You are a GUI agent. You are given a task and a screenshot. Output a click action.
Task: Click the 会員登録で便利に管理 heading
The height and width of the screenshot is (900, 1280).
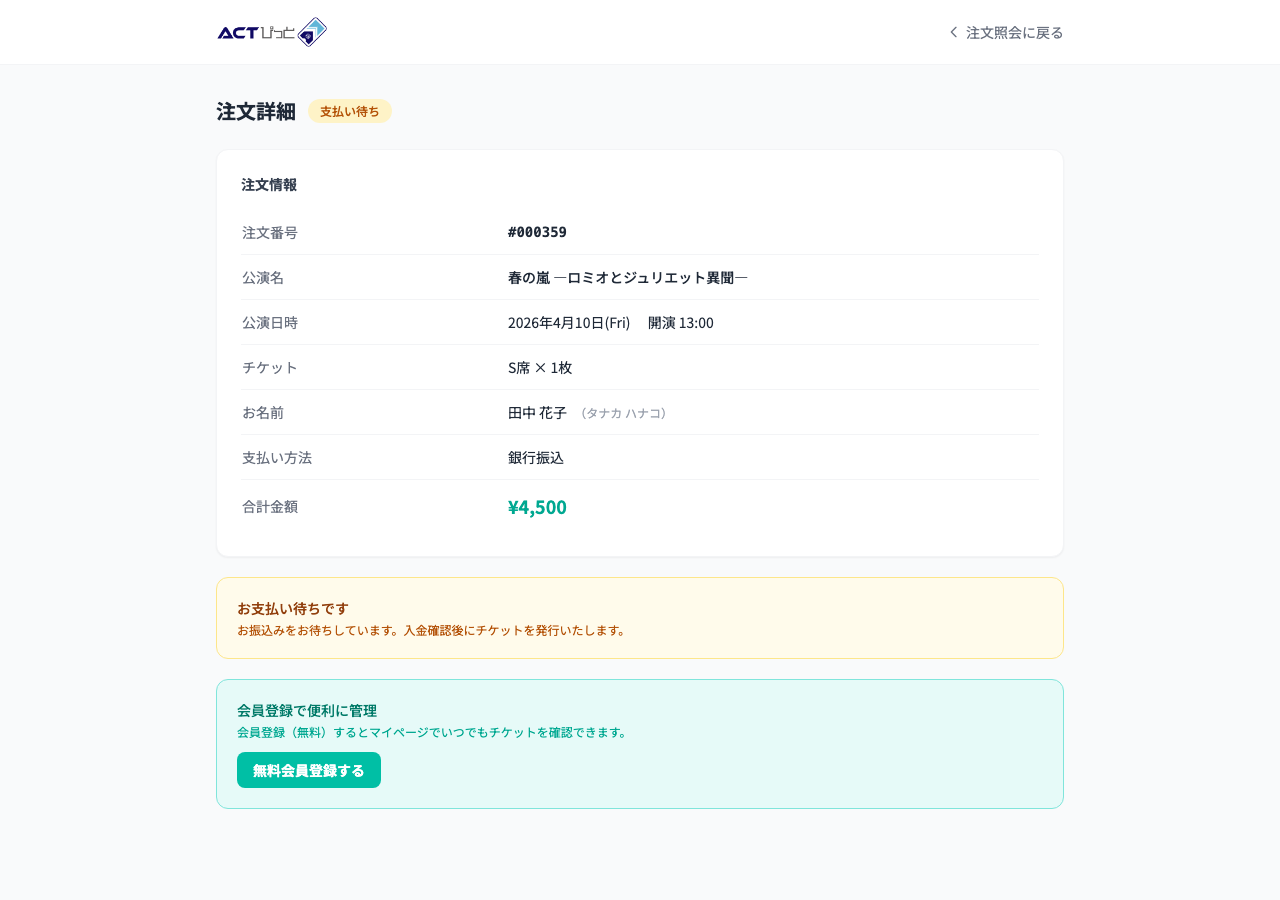[x=307, y=710]
